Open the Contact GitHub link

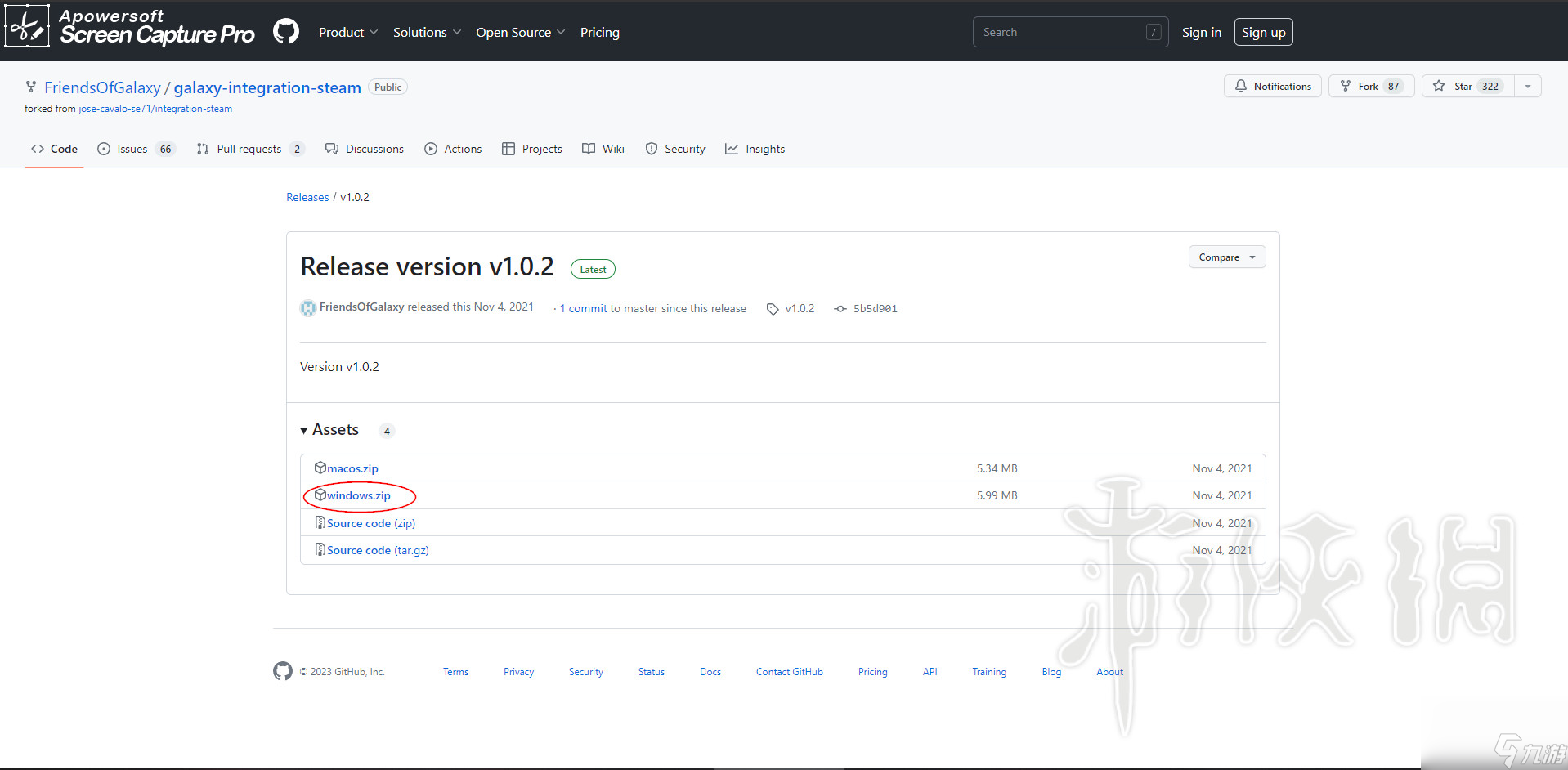coord(790,672)
